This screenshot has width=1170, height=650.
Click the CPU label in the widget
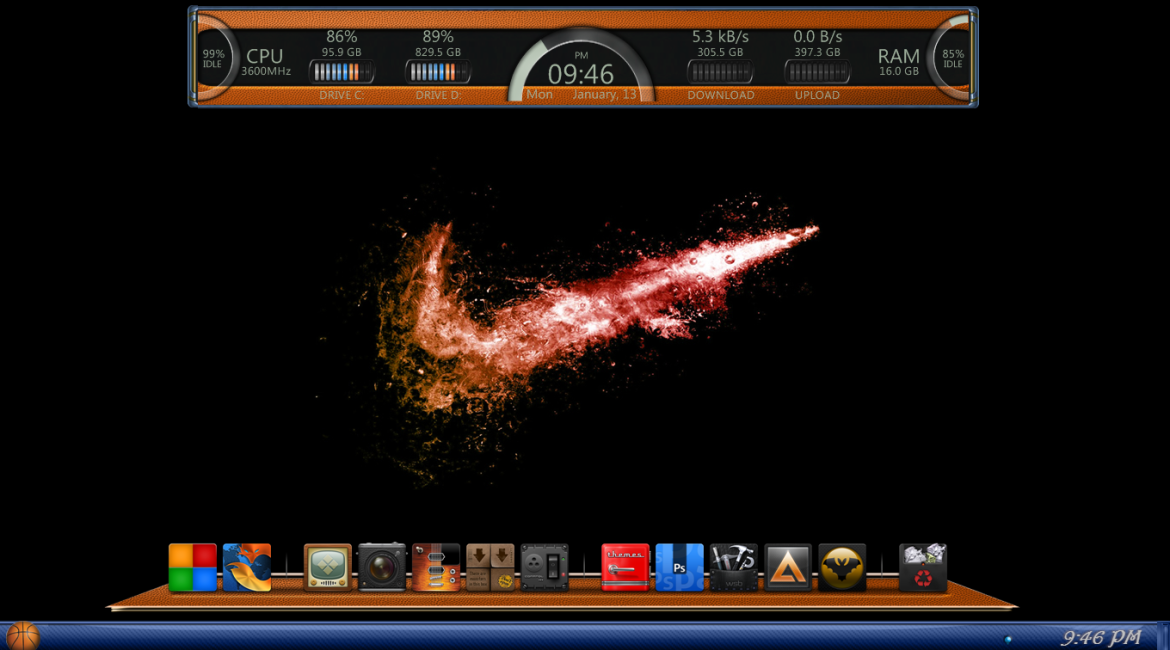point(265,56)
